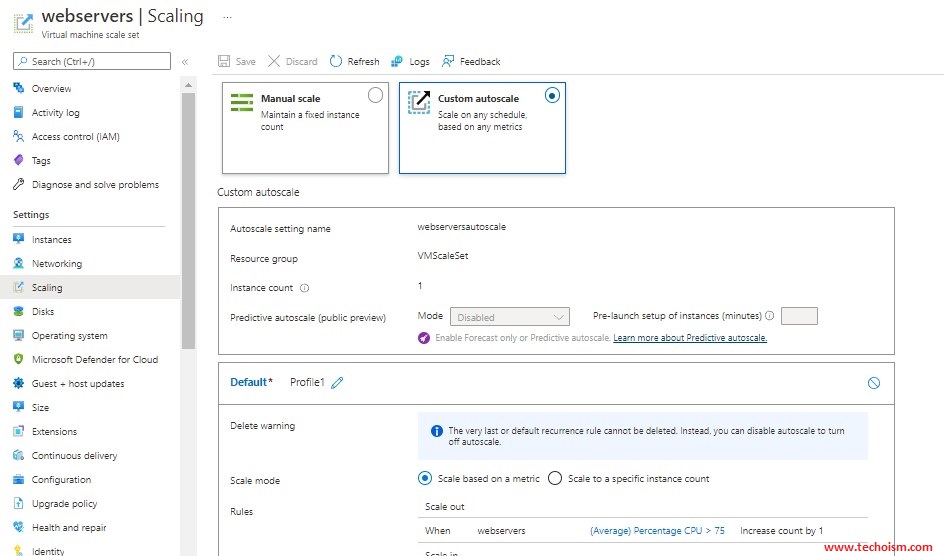Click the Pre-launch setup info icon

[769, 315]
